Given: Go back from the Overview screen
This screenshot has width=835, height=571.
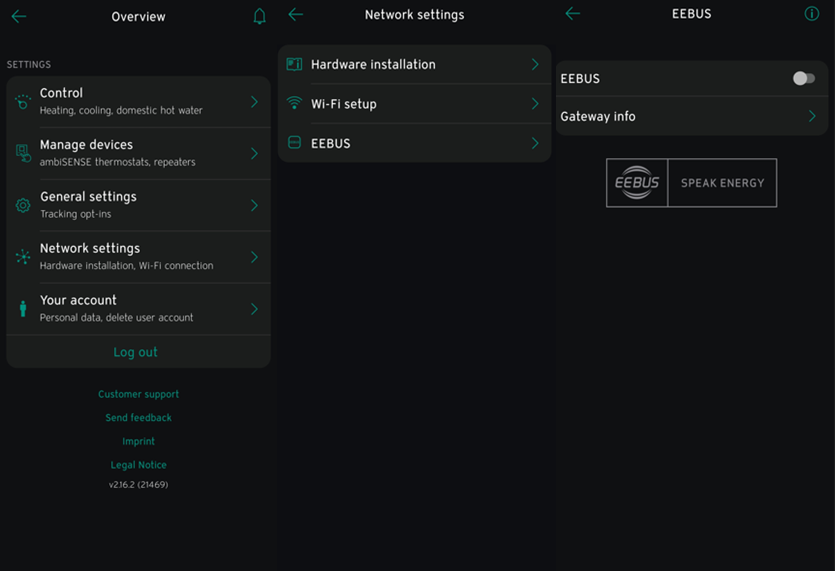Looking at the screenshot, I should 19,17.
